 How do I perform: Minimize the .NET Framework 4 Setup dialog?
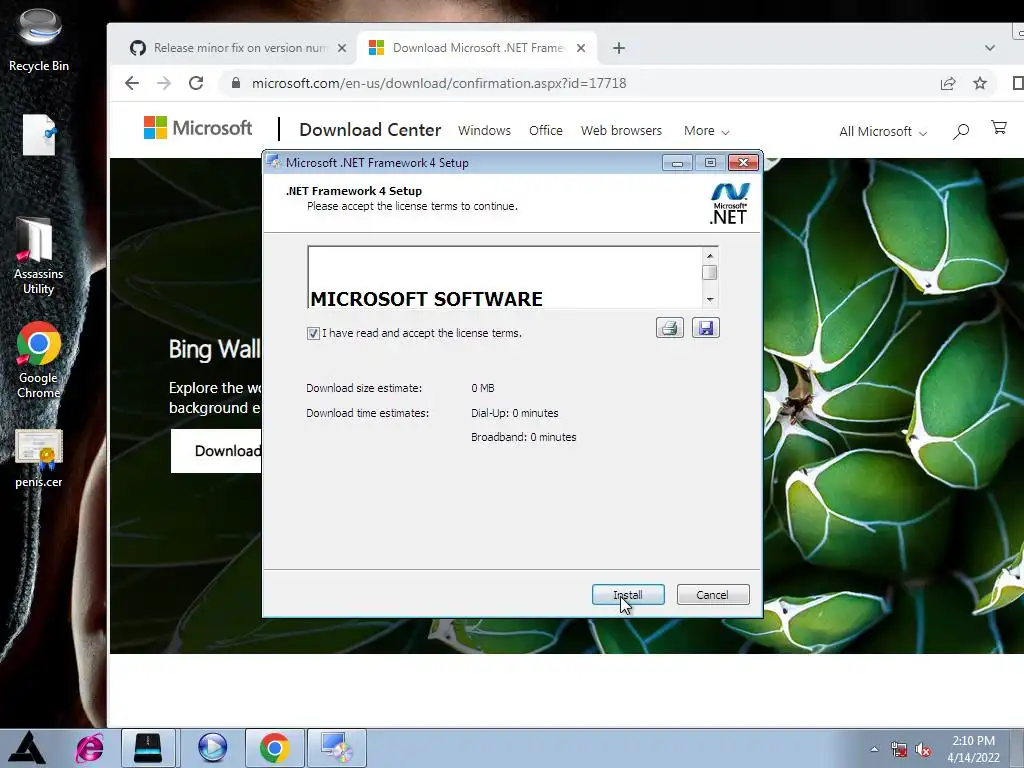click(677, 162)
